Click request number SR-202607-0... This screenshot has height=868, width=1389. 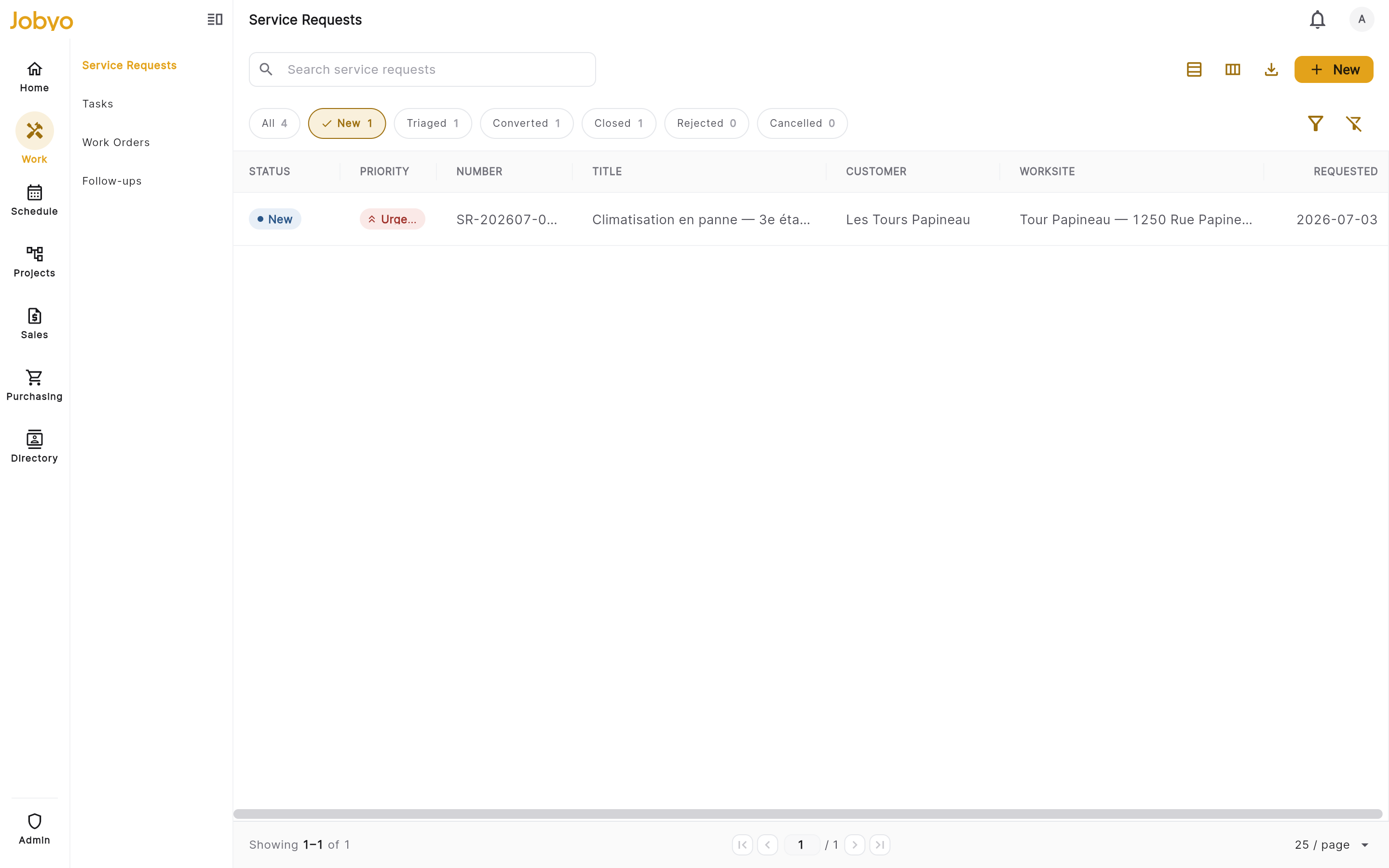(x=507, y=220)
